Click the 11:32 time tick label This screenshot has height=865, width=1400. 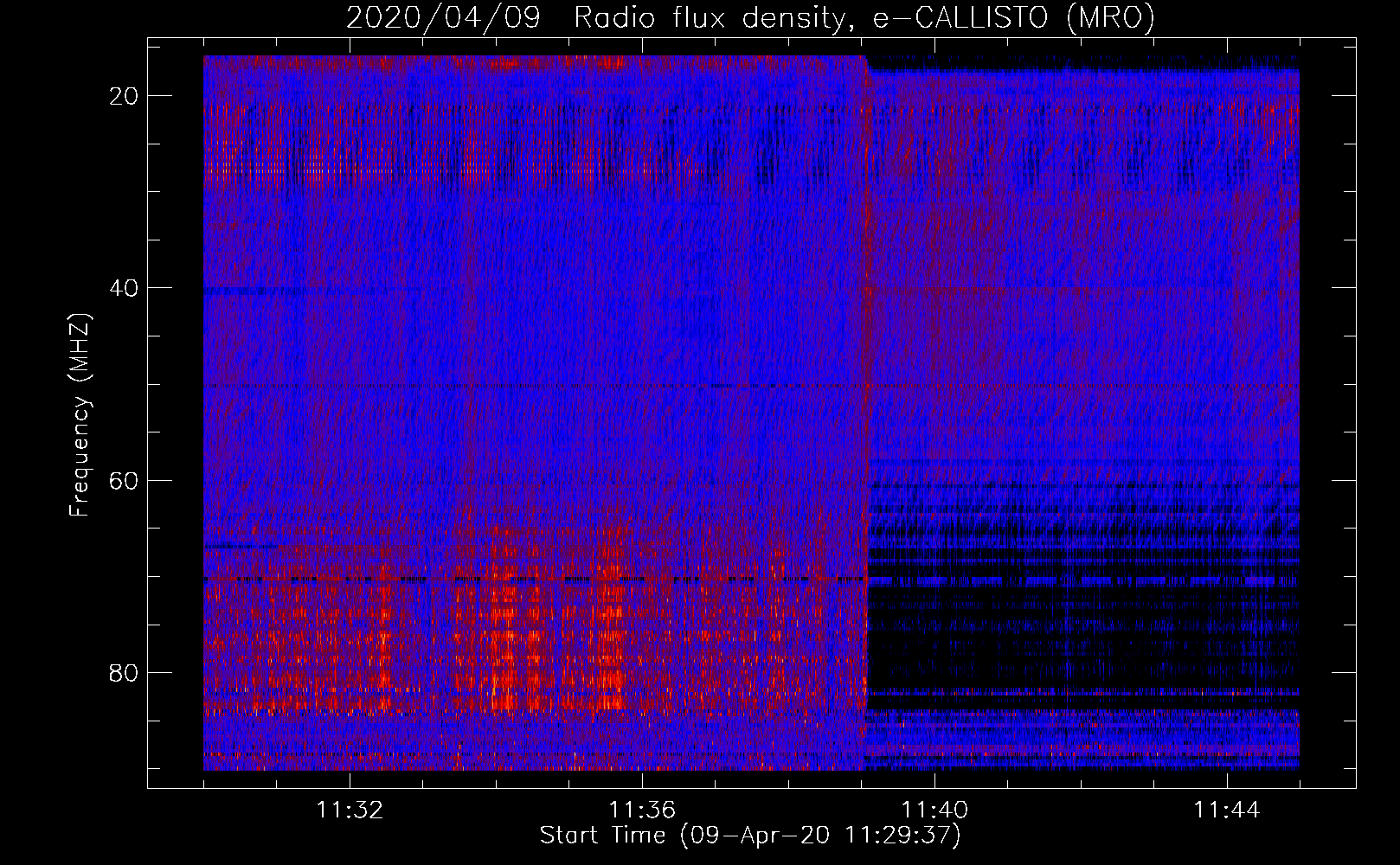pyautogui.click(x=350, y=811)
